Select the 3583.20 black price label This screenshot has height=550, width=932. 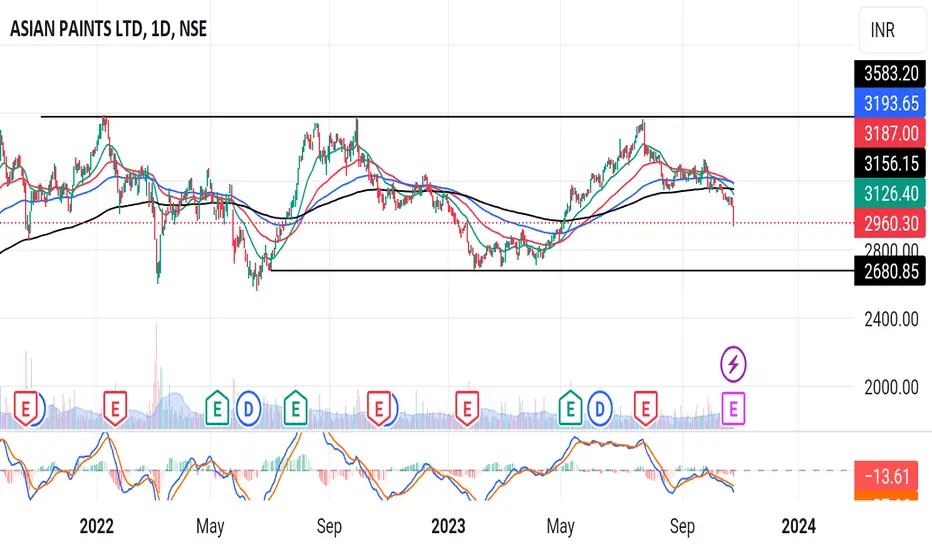(x=890, y=74)
